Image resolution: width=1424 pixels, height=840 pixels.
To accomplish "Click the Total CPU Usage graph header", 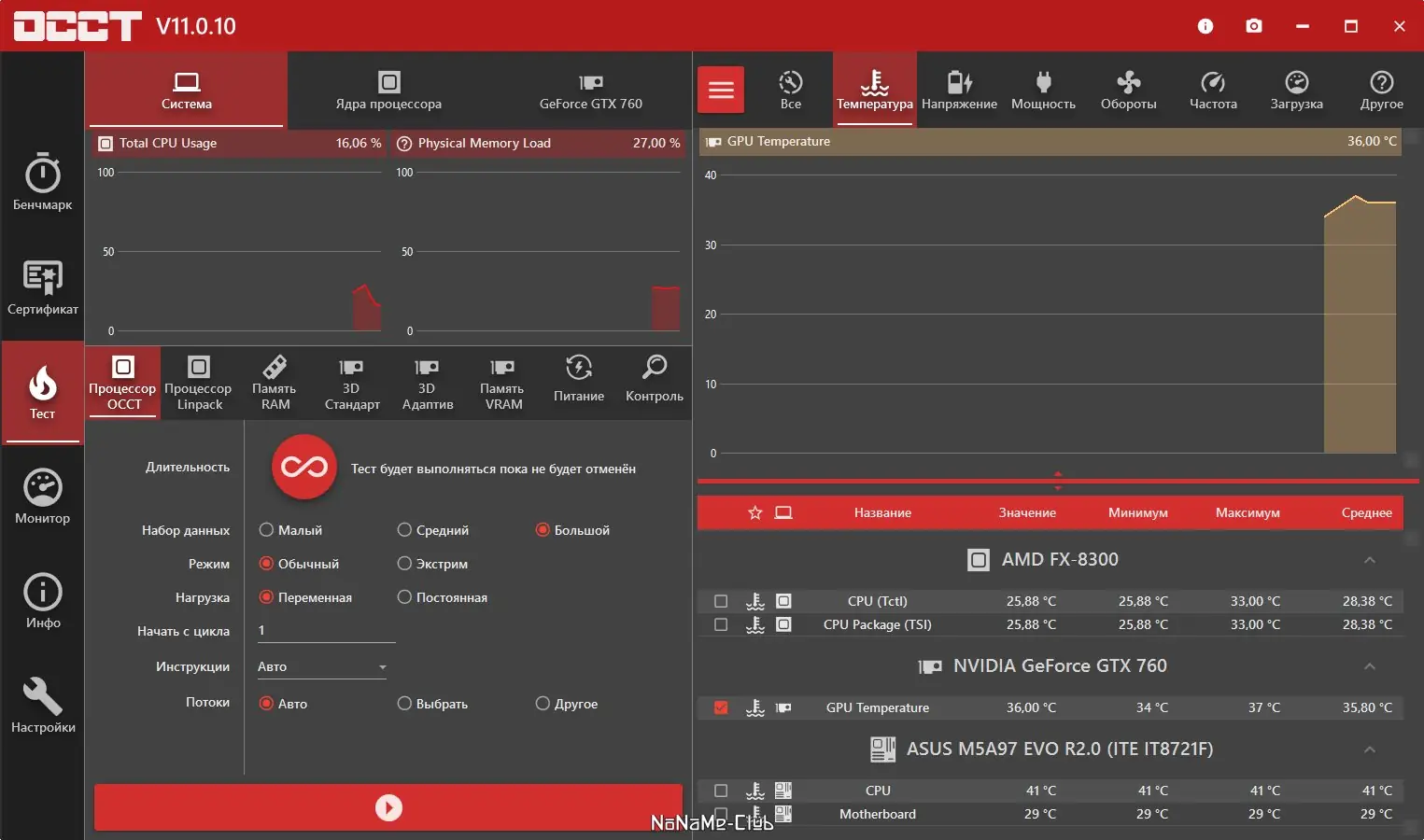I will click(x=239, y=143).
